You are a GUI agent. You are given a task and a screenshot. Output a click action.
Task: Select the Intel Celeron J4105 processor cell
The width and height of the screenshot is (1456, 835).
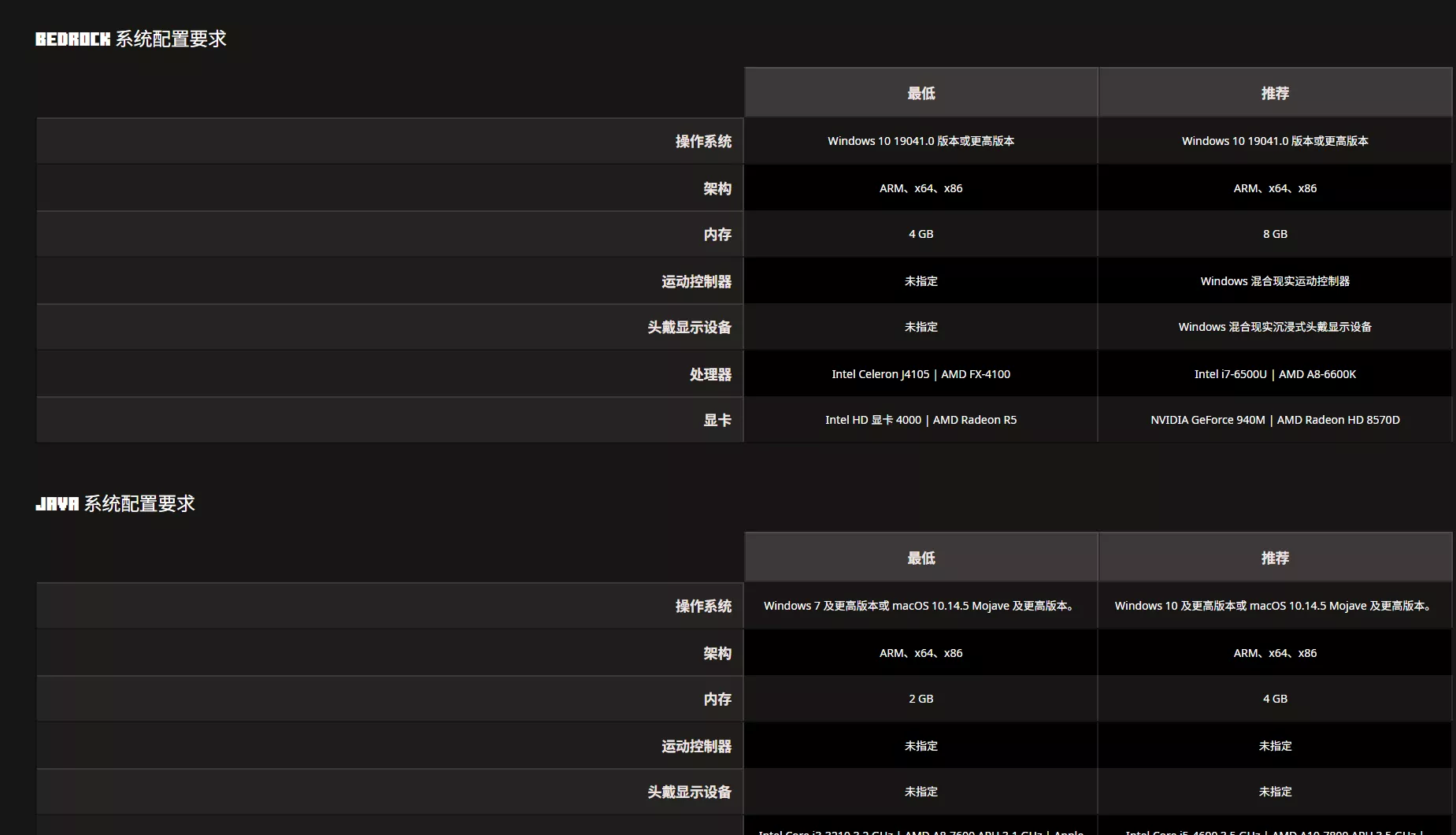921,373
